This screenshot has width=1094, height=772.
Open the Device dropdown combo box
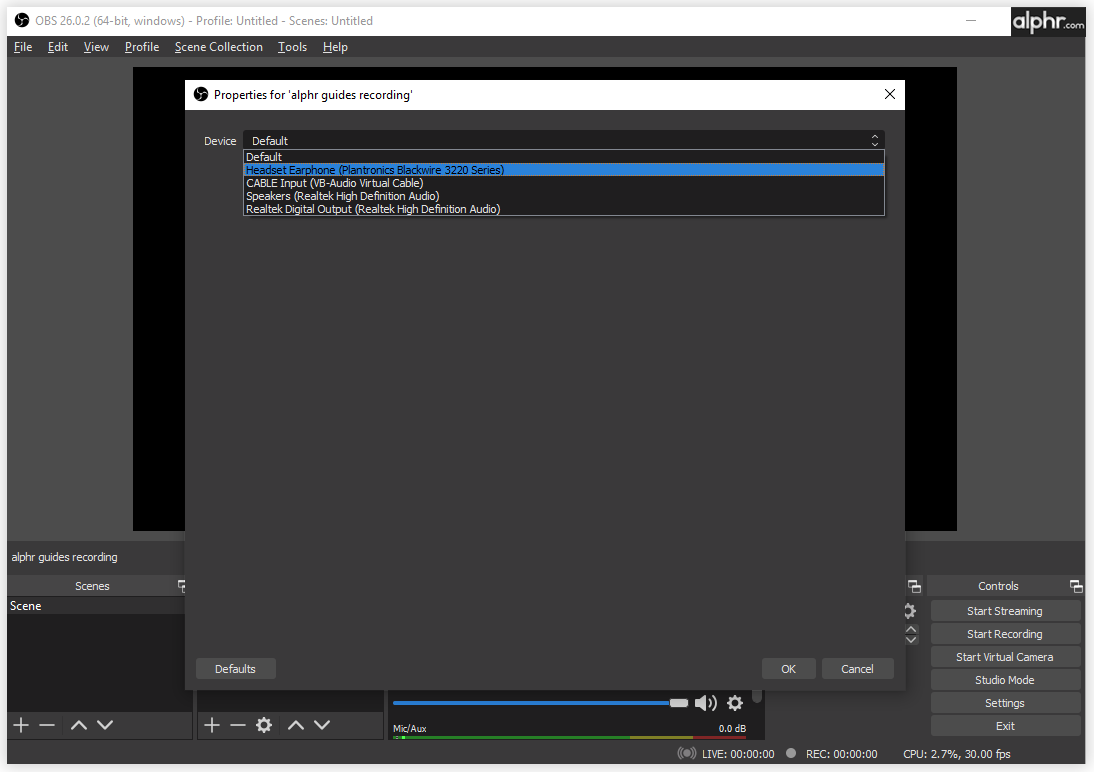564,140
